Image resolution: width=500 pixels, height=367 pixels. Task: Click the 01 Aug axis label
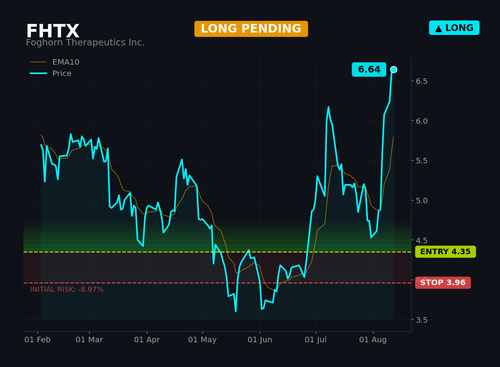[x=373, y=340]
